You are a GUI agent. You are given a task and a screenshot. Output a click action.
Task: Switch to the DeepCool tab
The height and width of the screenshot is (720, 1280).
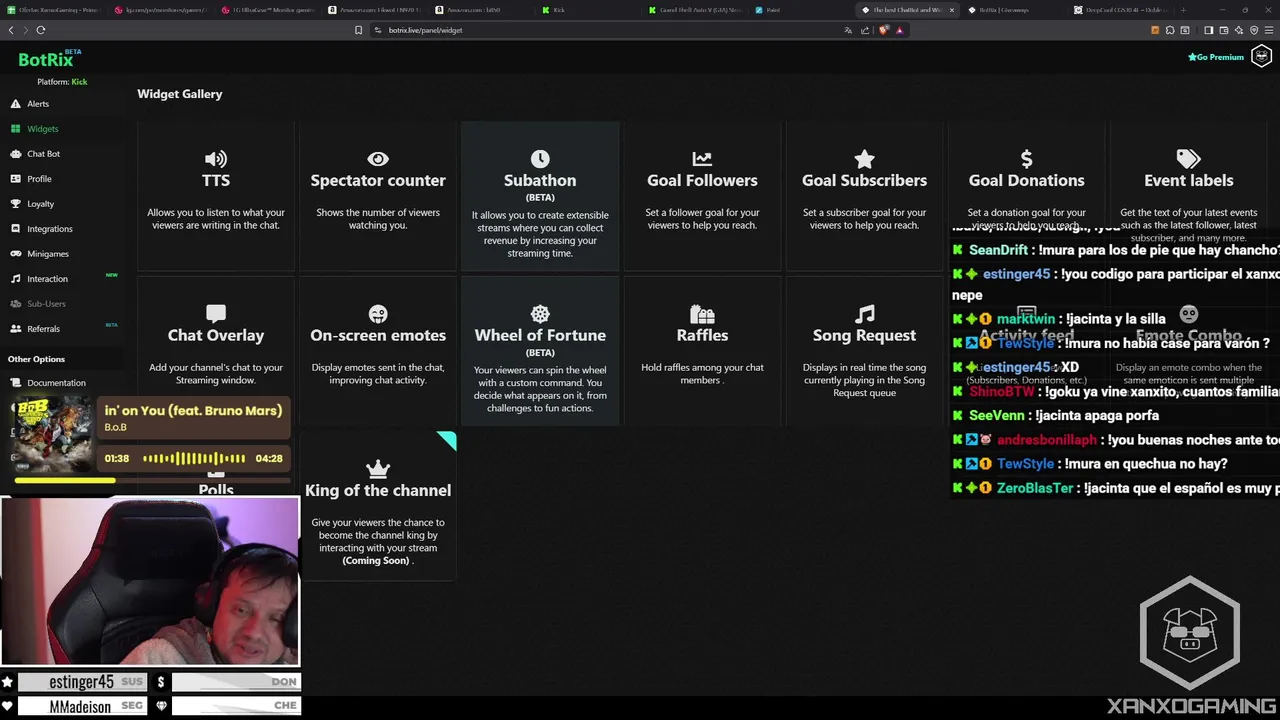coord(1120,10)
